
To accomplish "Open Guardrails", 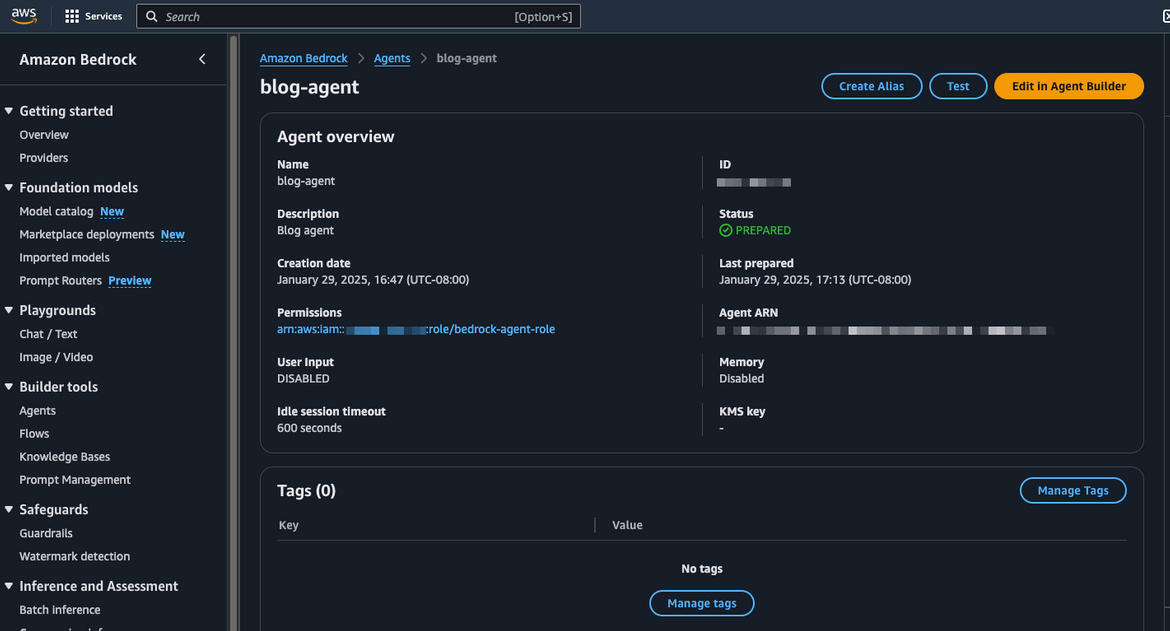I will tap(46, 533).
